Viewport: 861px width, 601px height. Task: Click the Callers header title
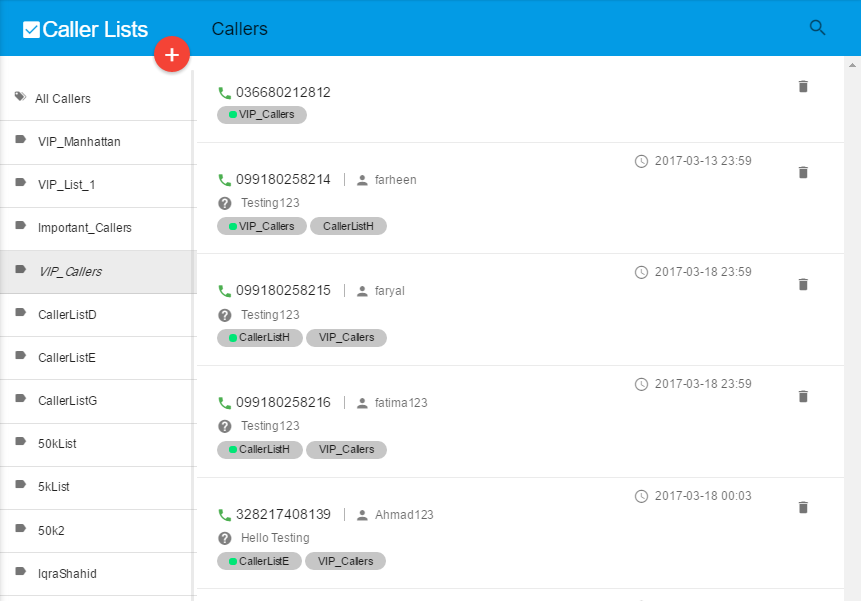pos(239,29)
